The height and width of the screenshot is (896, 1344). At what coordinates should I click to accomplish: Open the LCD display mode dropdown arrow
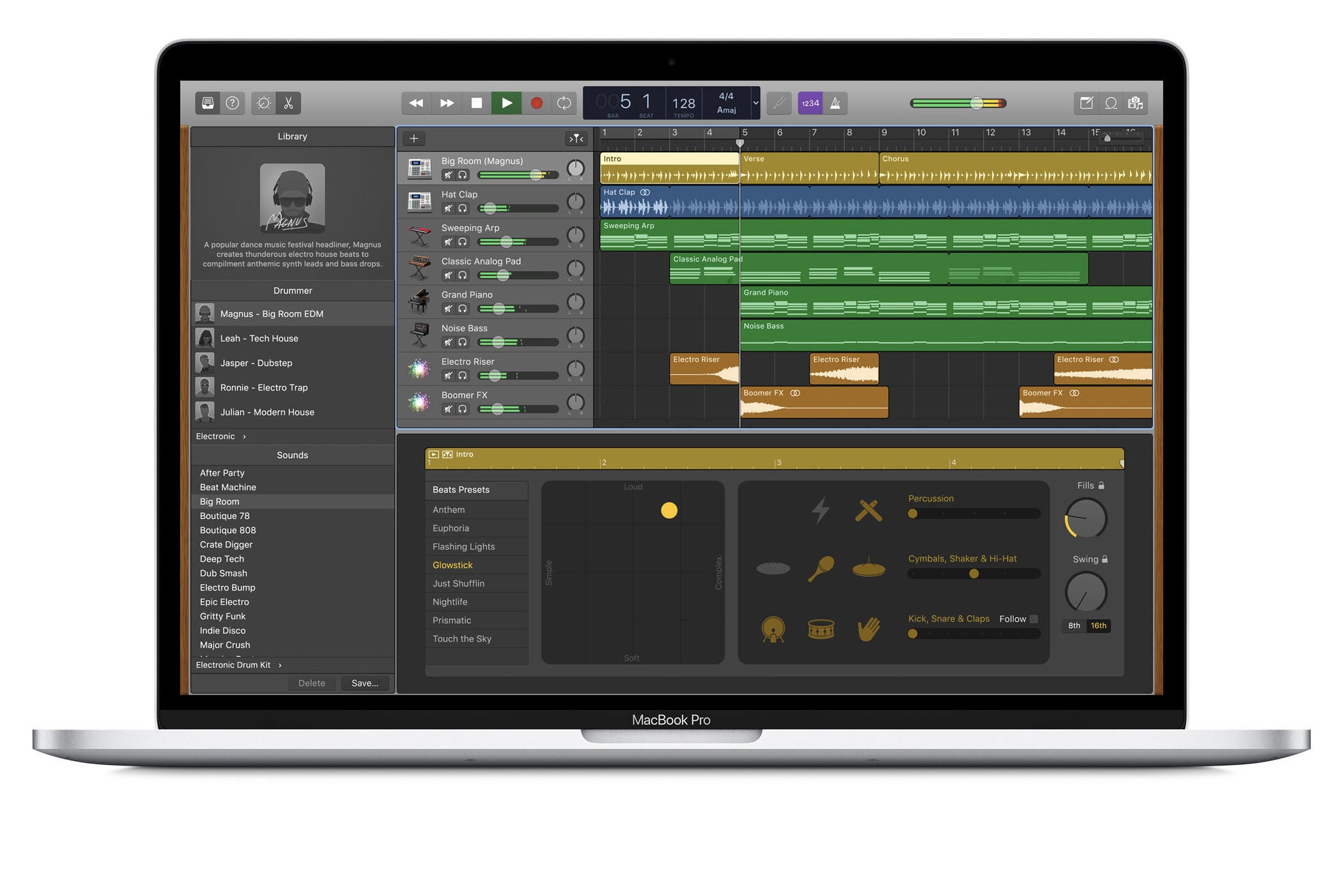[x=755, y=103]
